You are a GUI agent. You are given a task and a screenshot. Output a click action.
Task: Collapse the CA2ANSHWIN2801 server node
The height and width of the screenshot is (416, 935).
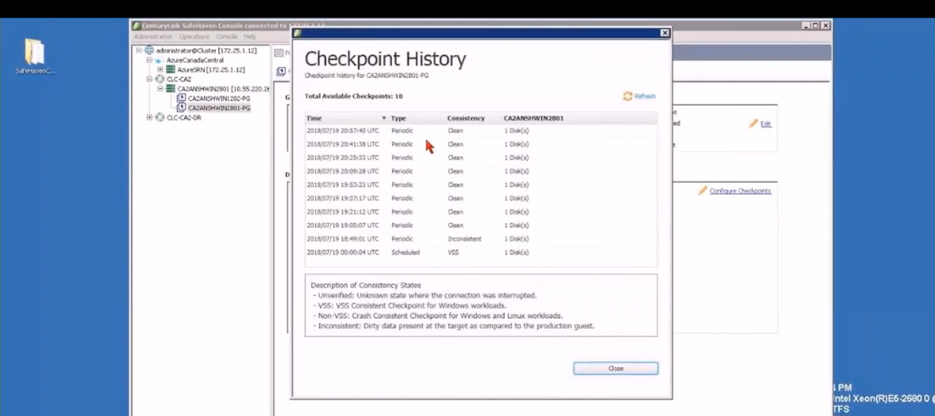click(160, 88)
